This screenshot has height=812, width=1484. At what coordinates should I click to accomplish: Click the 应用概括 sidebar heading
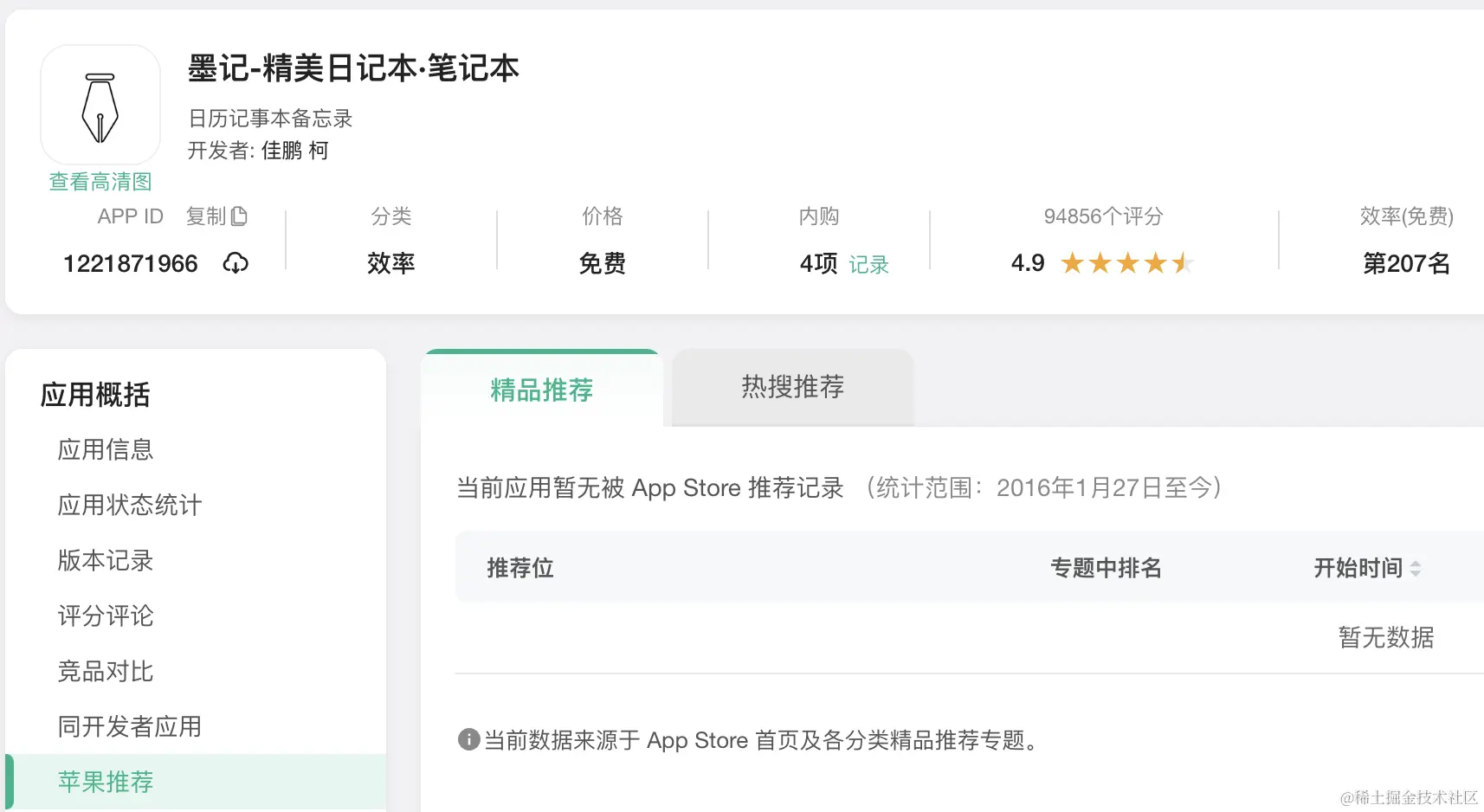pyautogui.click(x=95, y=395)
